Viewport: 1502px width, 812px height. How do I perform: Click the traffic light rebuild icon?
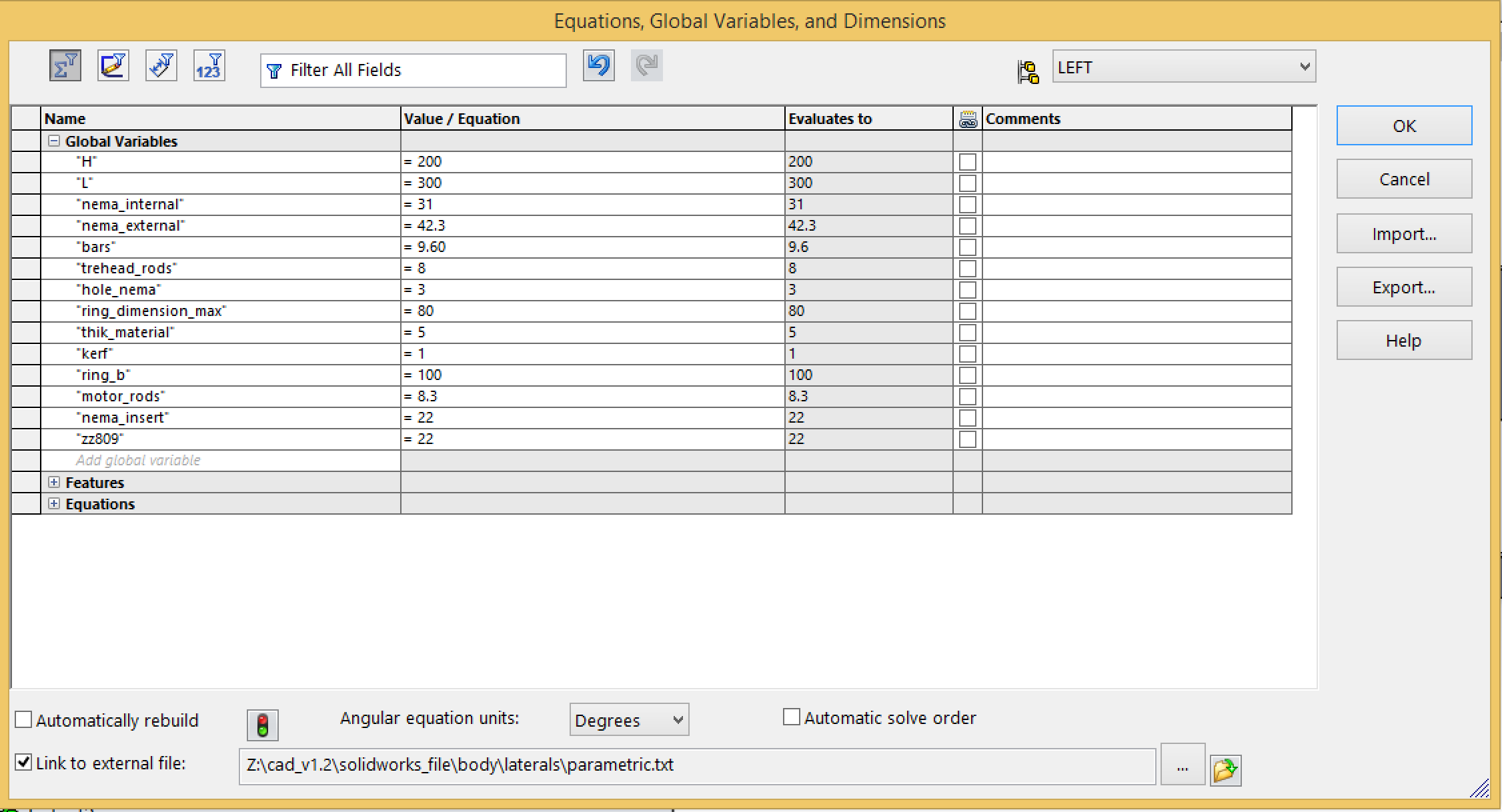[x=263, y=725]
